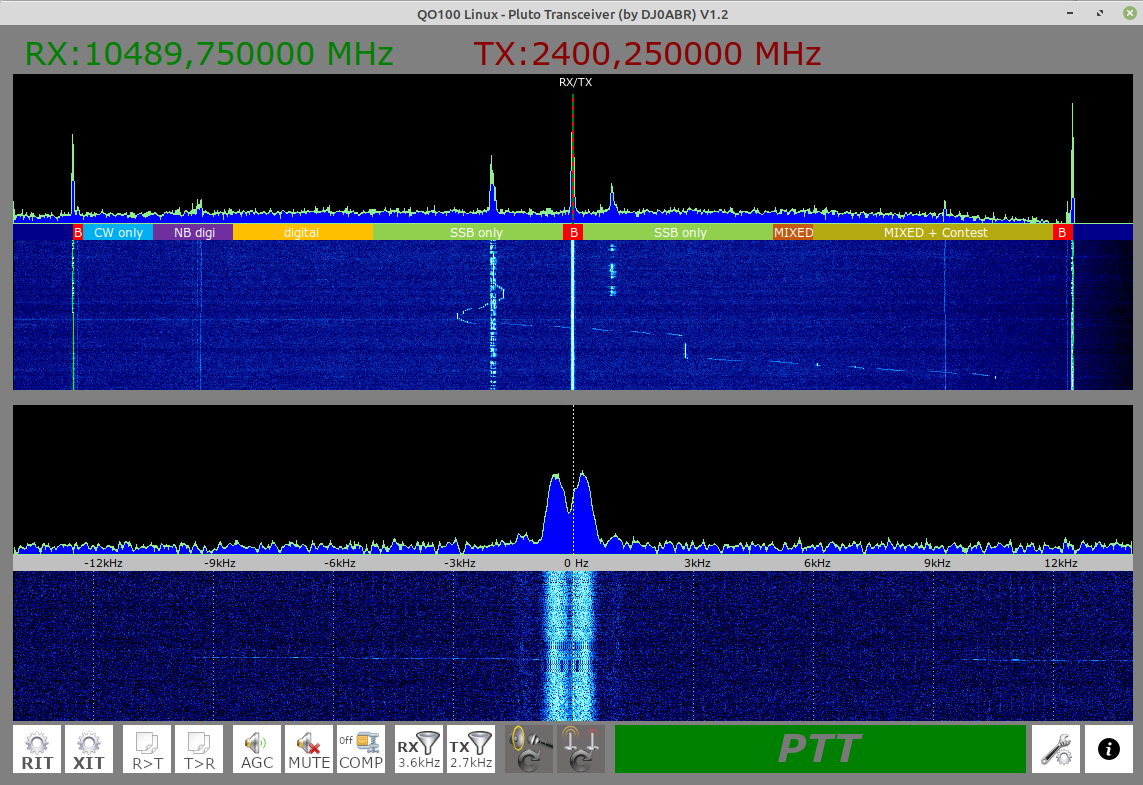Open the TX 2.7kHz filter selector
This screenshot has height=785, width=1143.
pyautogui.click(x=471, y=750)
